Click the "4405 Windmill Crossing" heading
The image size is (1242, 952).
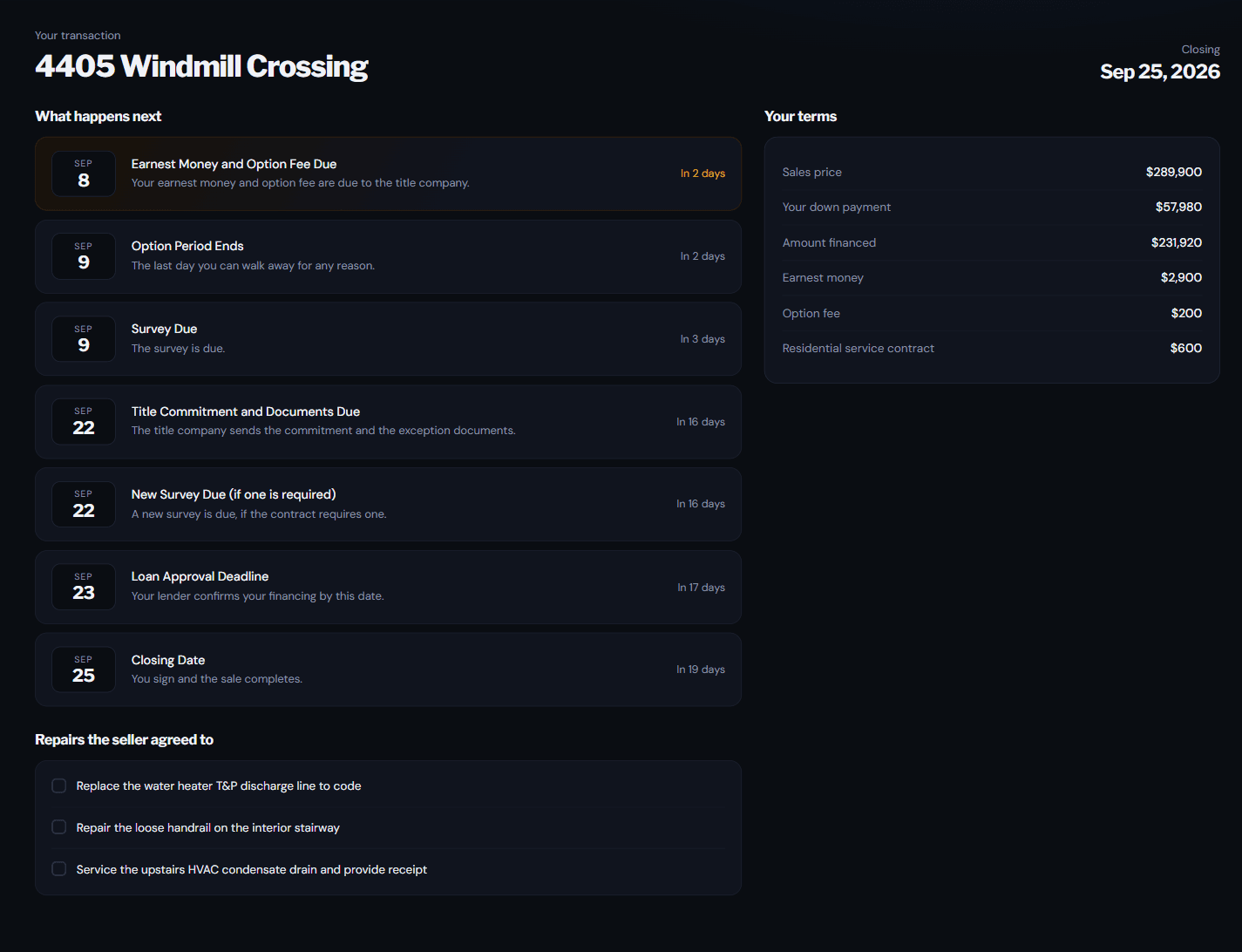tap(201, 66)
